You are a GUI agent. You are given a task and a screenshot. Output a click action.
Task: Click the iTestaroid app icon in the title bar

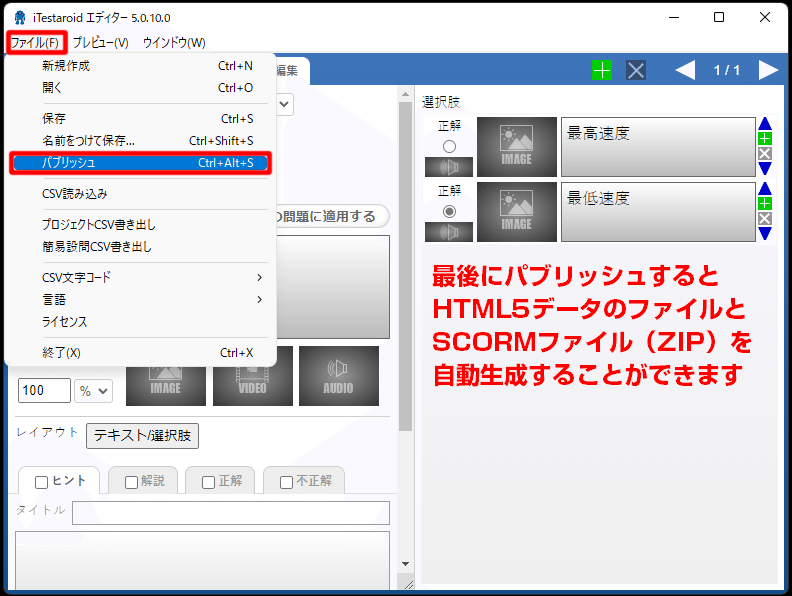pos(20,18)
